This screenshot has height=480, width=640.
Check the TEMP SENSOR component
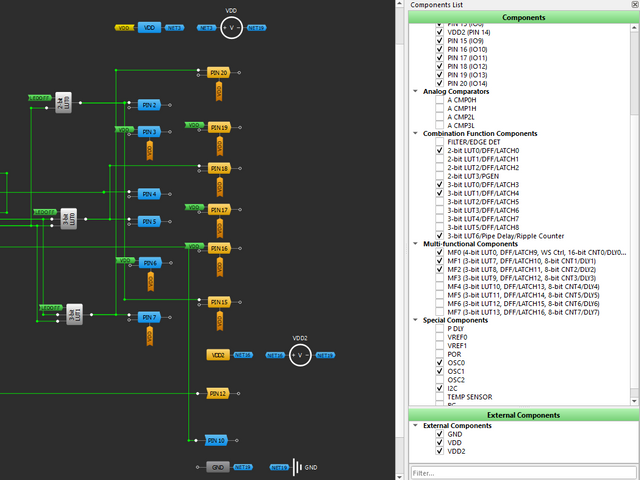pos(440,397)
